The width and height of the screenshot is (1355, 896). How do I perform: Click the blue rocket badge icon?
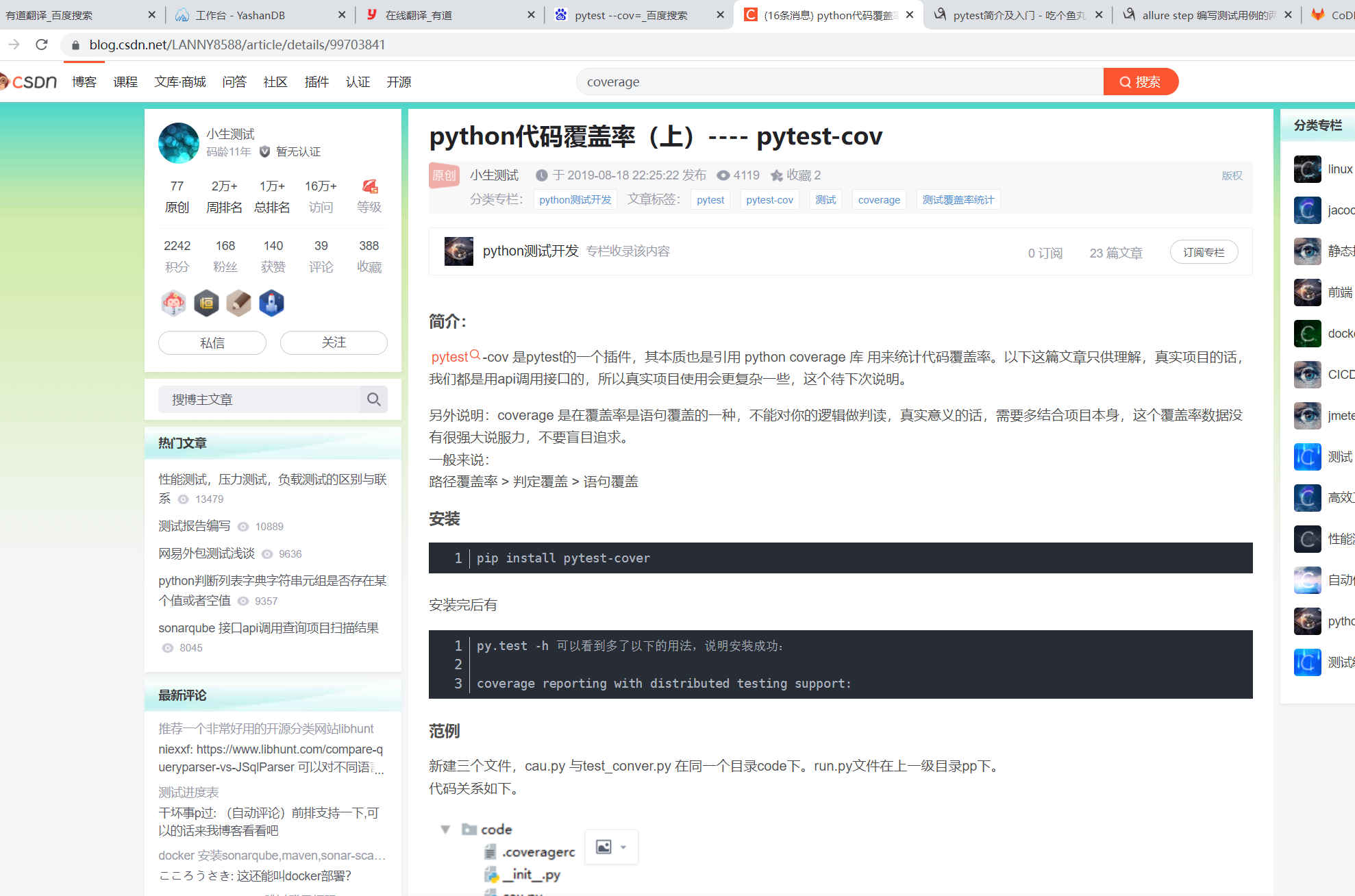tap(271, 303)
